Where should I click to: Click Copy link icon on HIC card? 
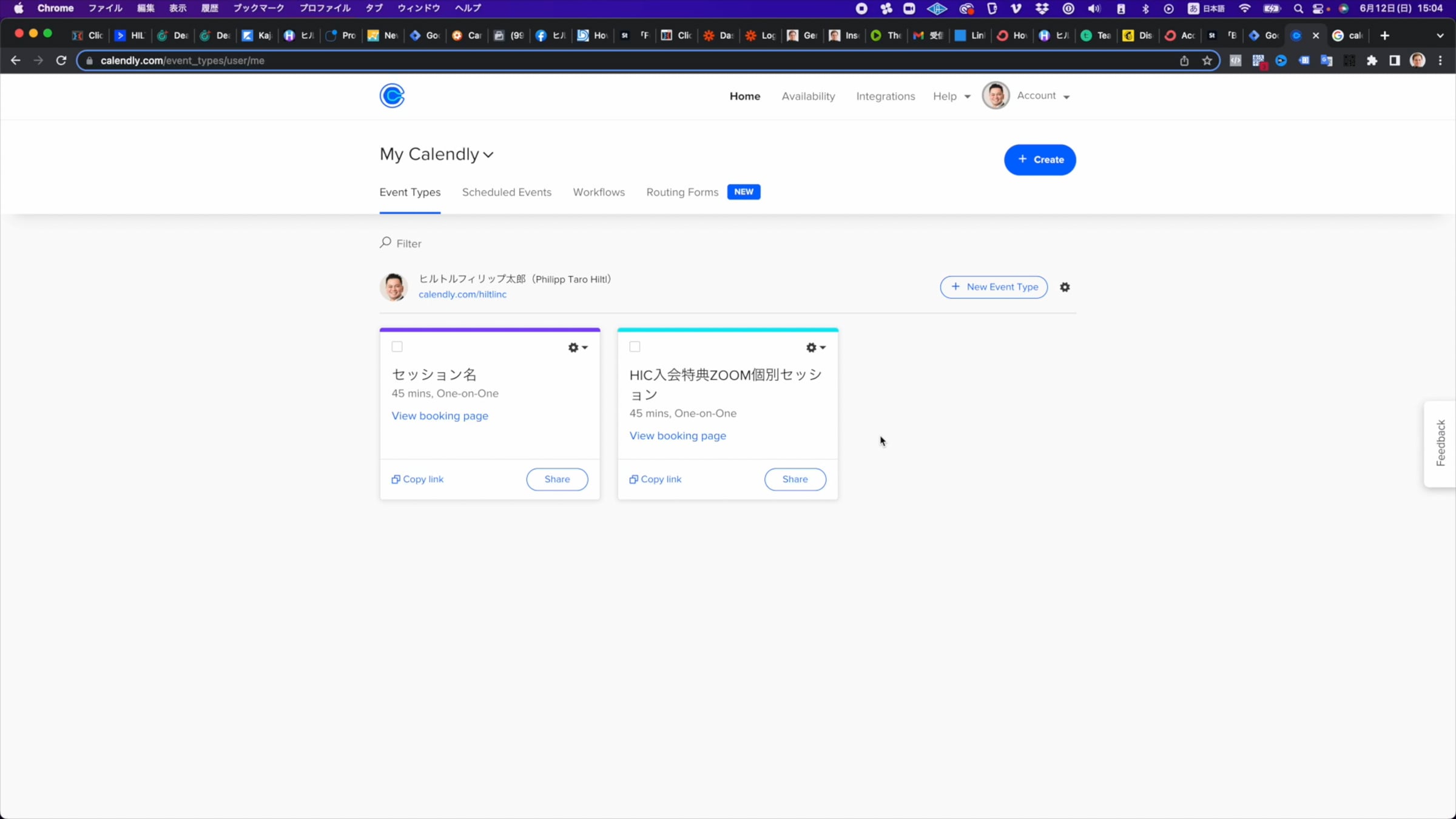[633, 479]
